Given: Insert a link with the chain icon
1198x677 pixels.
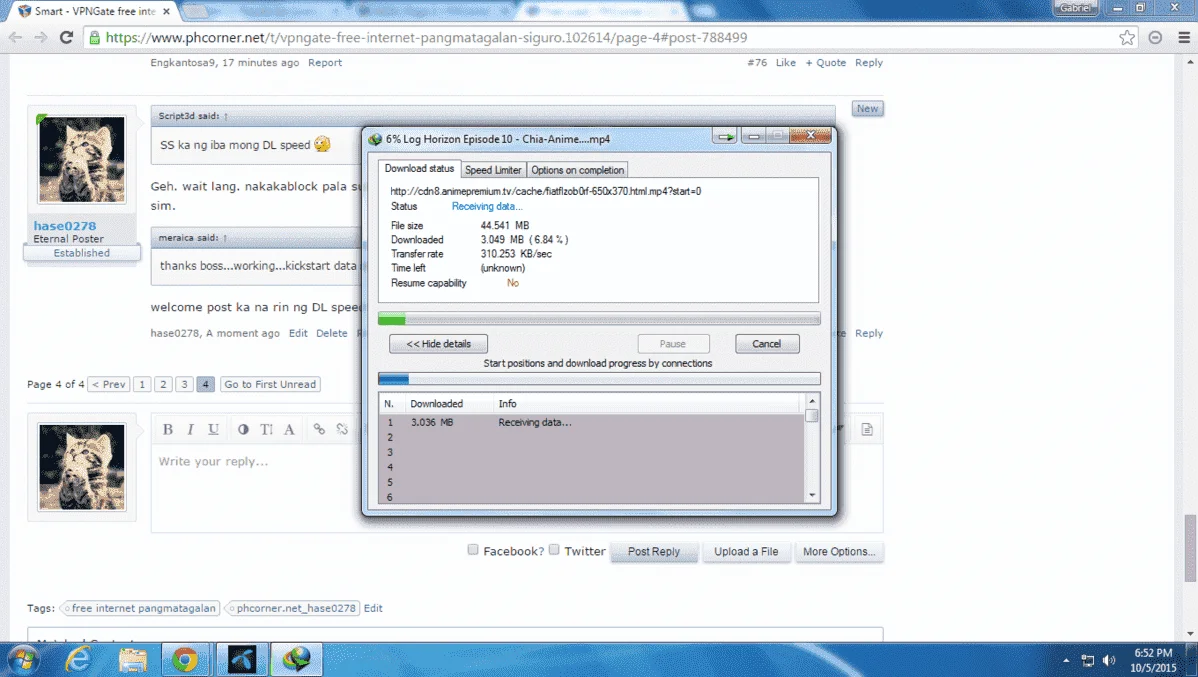Looking at the screenshot, I should pos(319,429).
